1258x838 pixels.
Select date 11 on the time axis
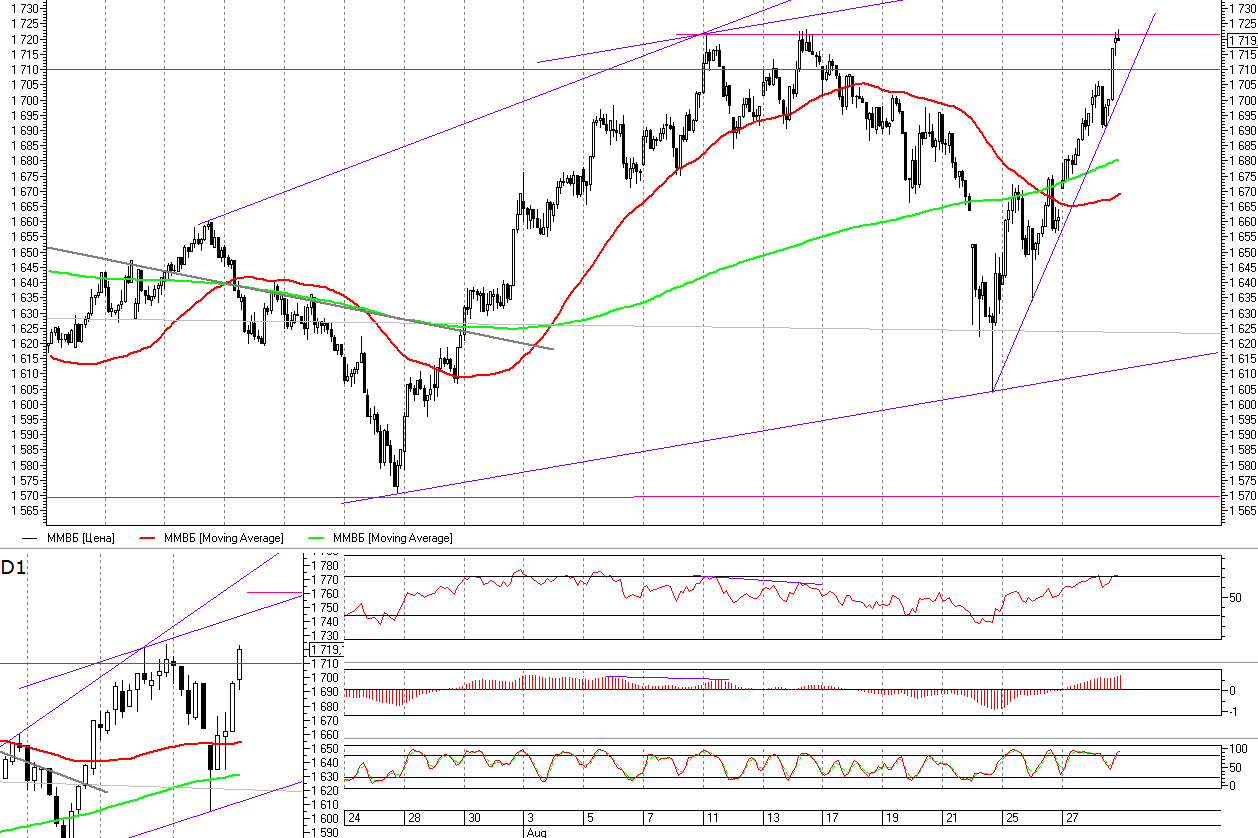711,818
